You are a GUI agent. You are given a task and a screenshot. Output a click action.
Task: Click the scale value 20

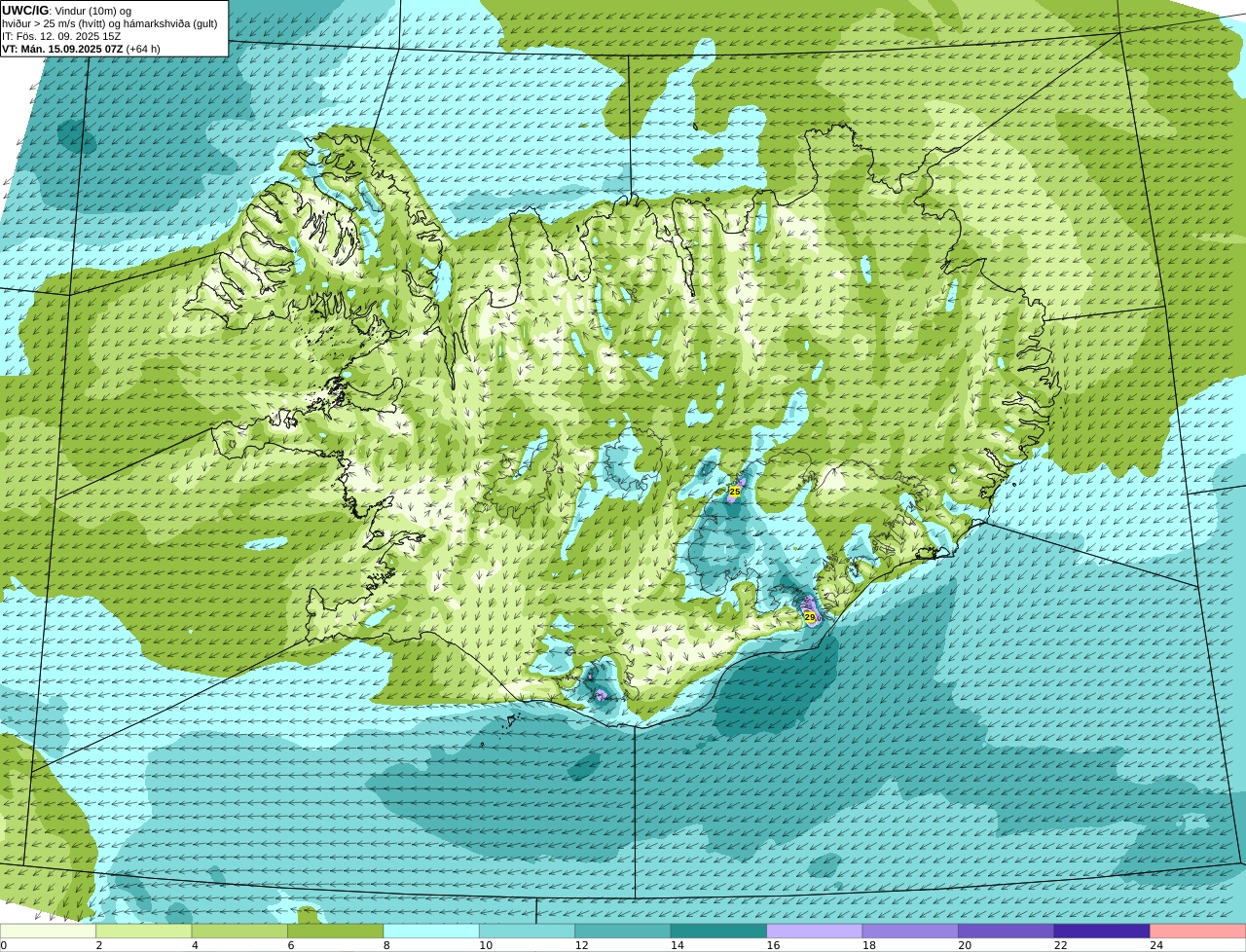coord(965,945)
